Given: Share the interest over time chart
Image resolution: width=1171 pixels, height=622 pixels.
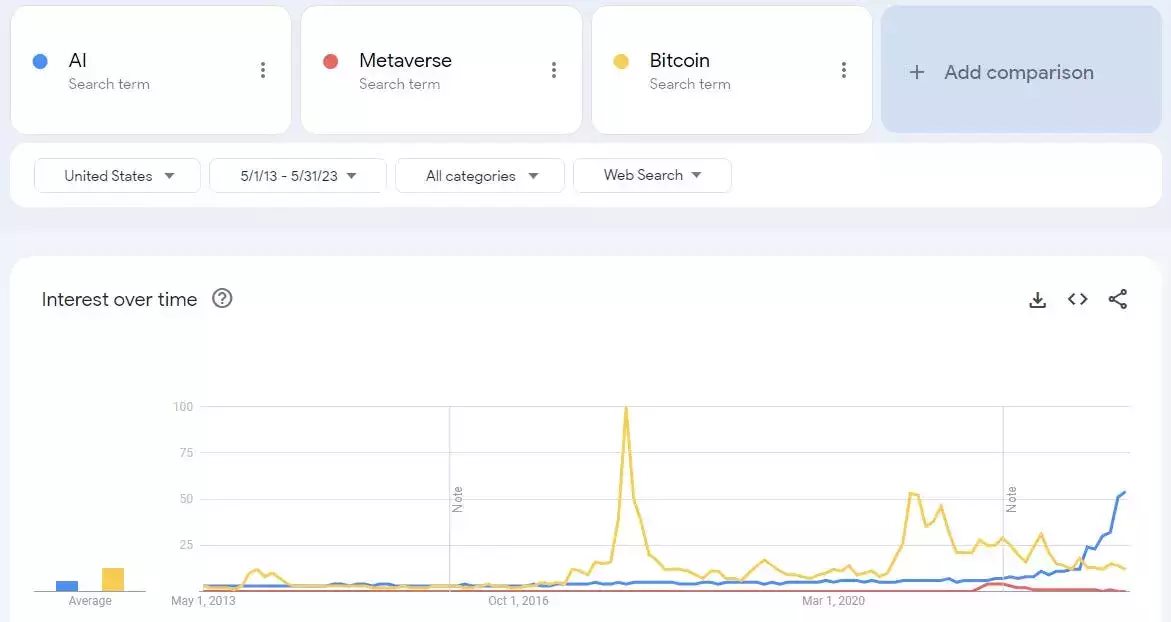Looking at the screenshot, I should [x=1118, y=299].
